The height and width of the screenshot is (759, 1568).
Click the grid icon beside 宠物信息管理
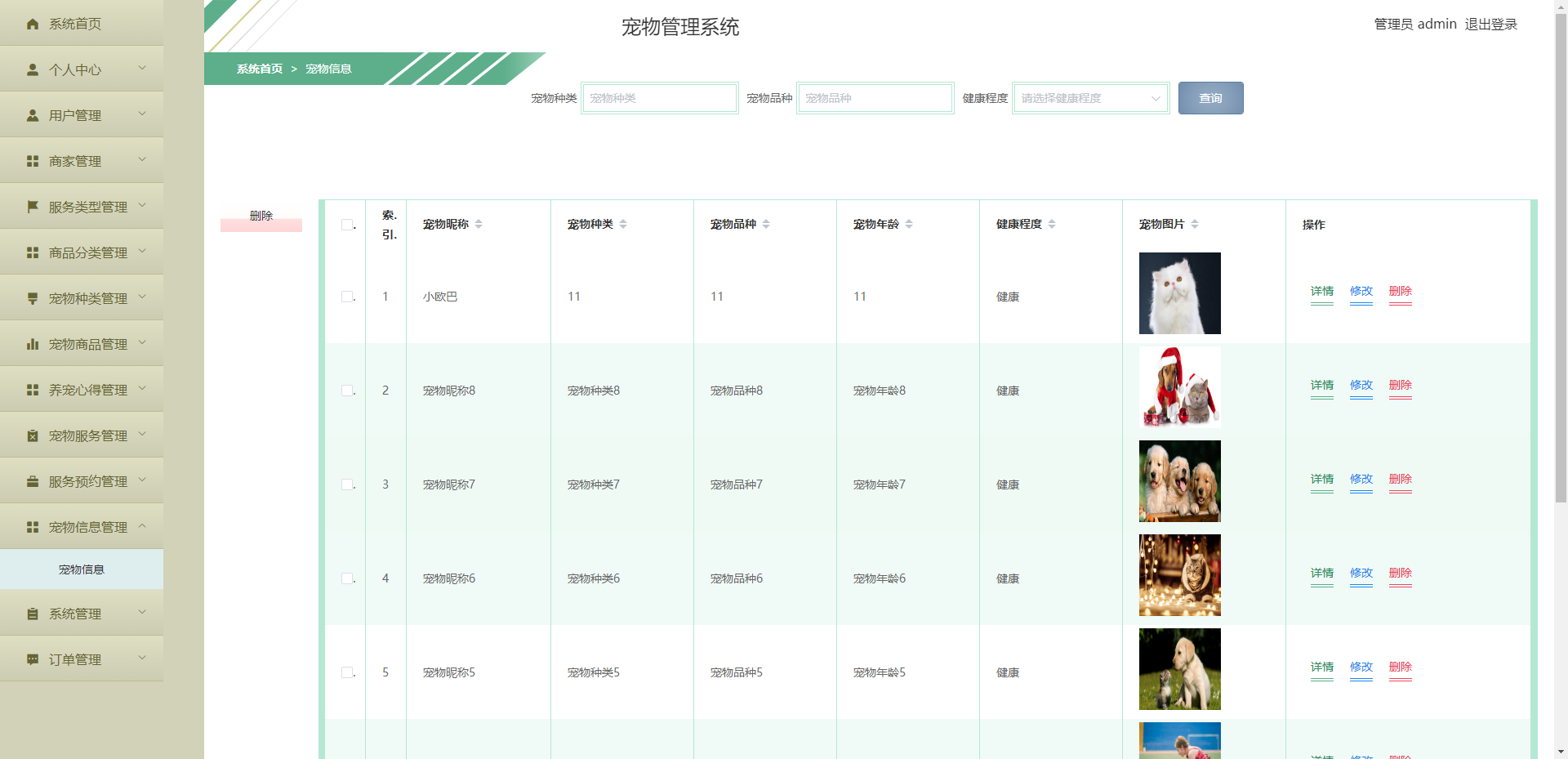[33, 528]
